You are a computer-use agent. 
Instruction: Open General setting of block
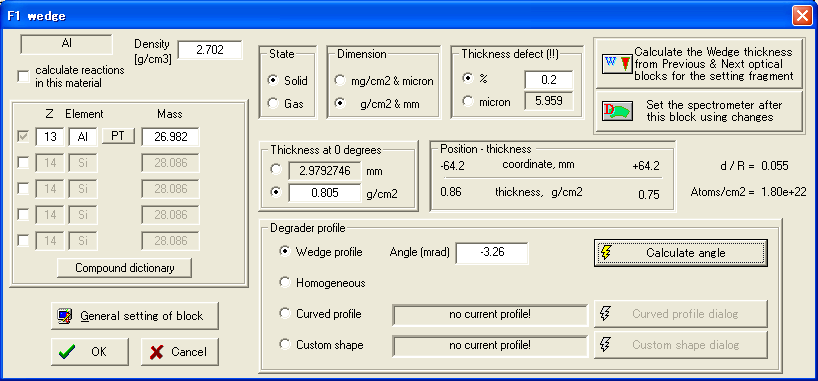(135, 316)
